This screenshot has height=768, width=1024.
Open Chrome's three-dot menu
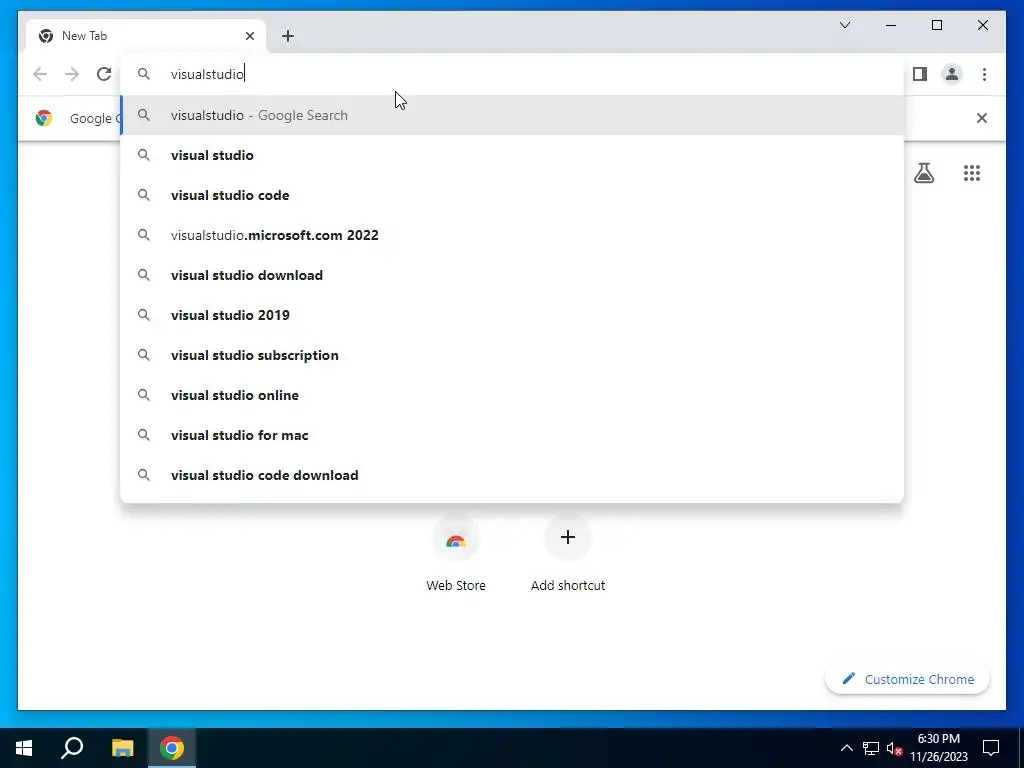984,74
